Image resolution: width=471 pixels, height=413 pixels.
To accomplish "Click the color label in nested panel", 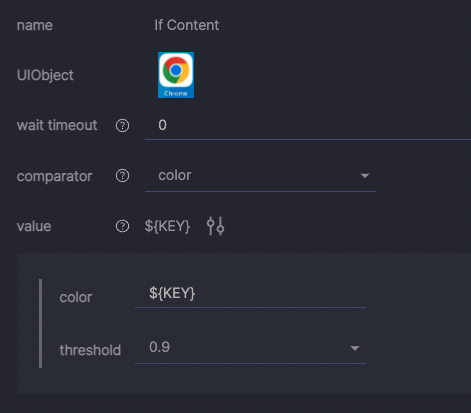I will (76, 297).
